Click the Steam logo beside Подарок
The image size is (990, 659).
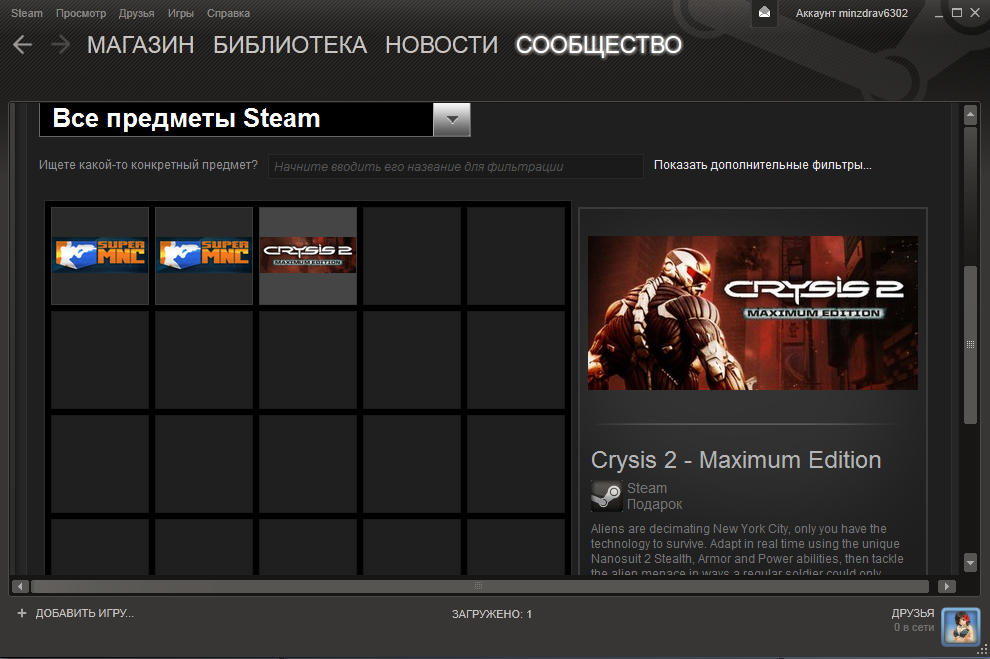tap(606, 496)
